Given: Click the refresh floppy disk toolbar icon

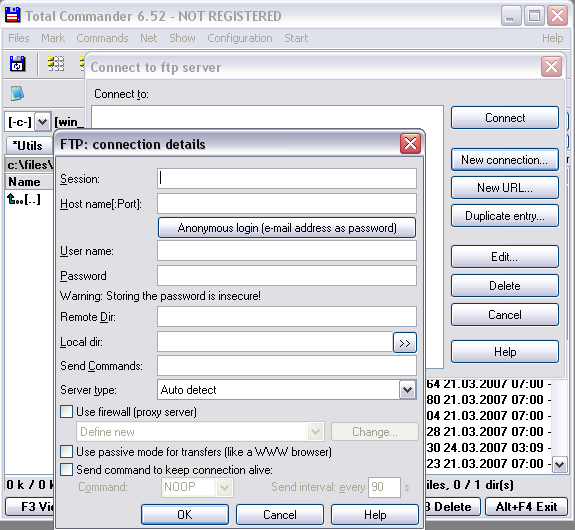Looking at the screenshot, I should (17, 64).
